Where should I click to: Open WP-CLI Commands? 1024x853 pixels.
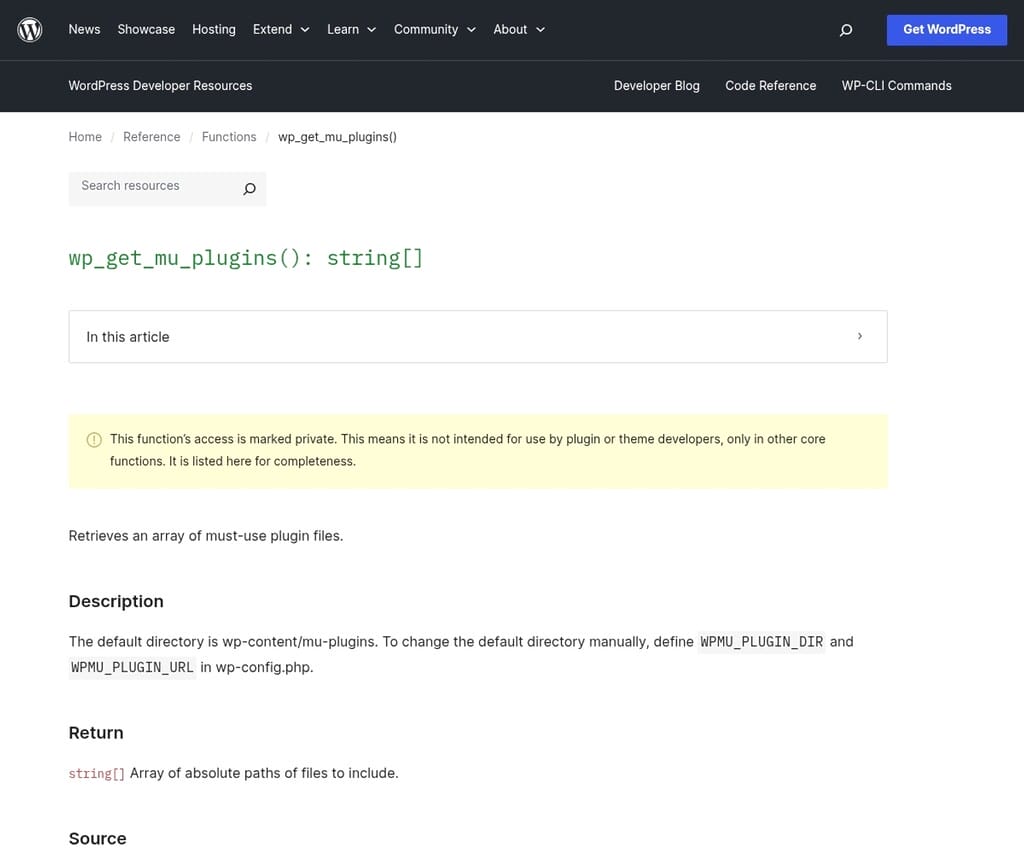896,85
